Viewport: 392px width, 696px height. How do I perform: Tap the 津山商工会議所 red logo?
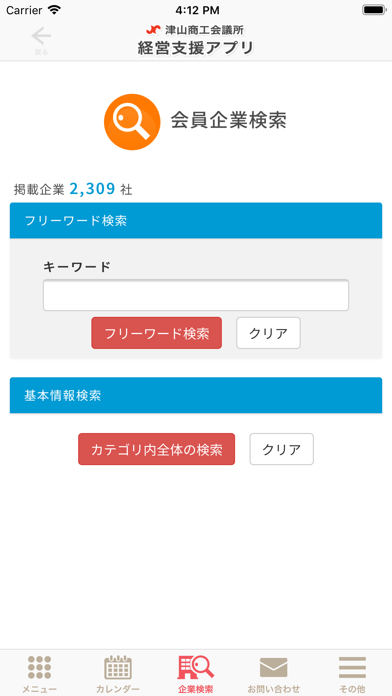point(154,30)
